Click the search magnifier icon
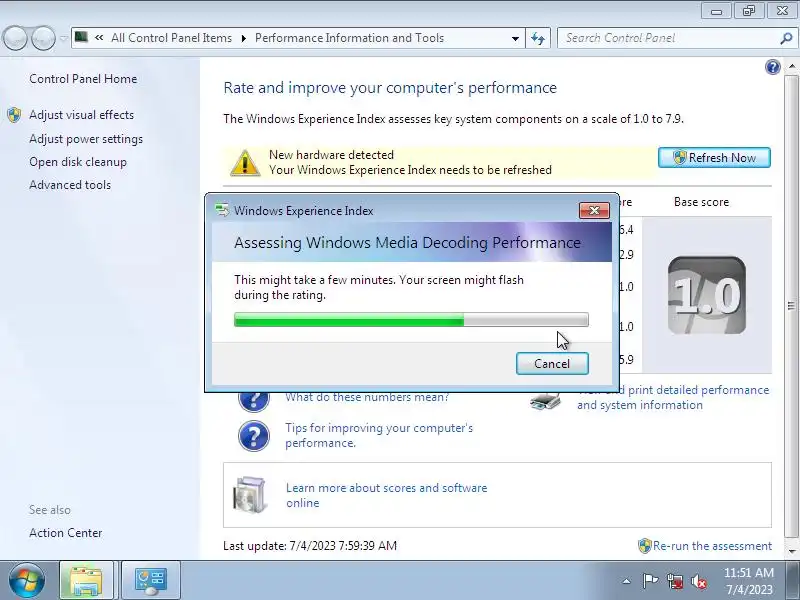The height and width of the screenshot is (600, 800). [x=786, y=38]
